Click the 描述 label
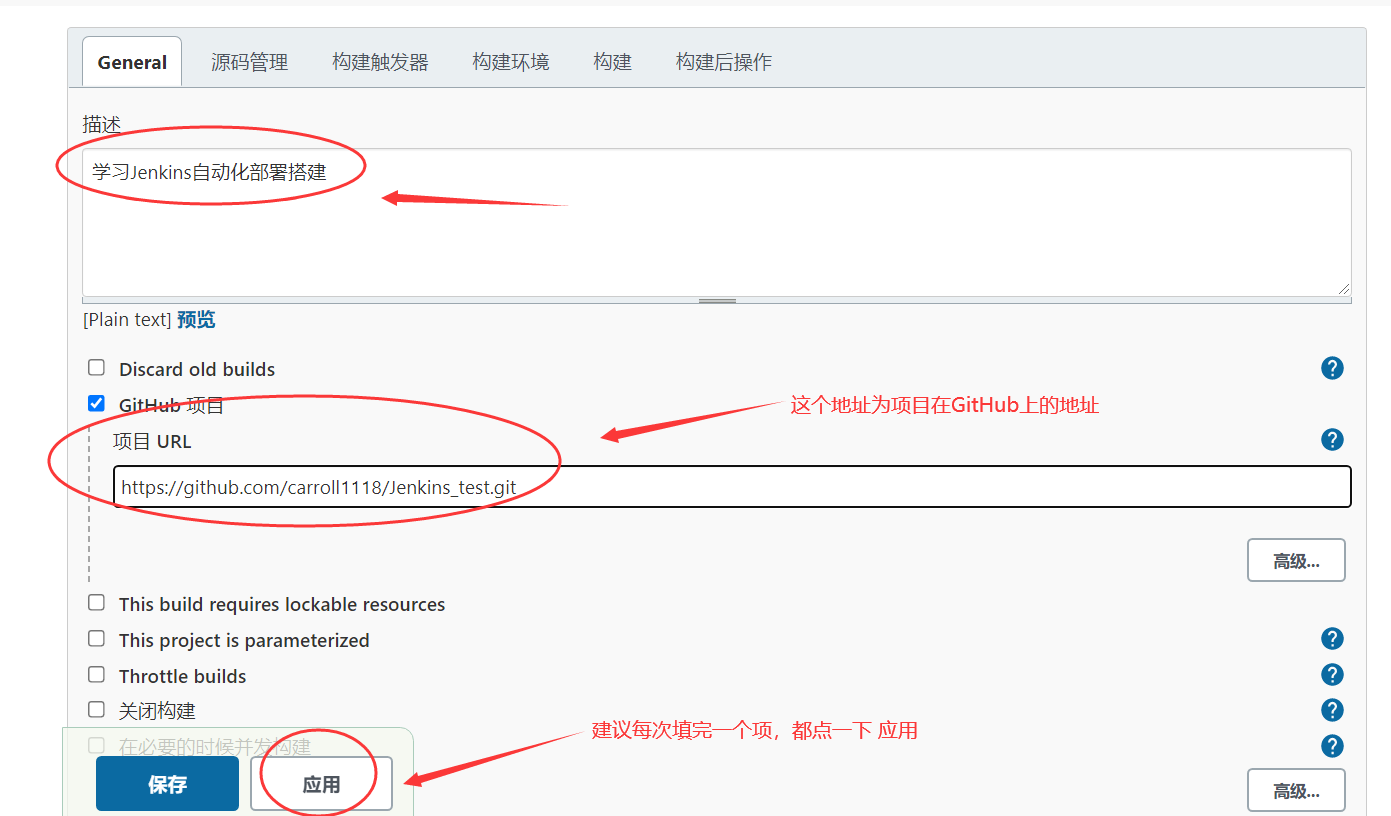1391x816 pixels. click(x=102, y=124)
